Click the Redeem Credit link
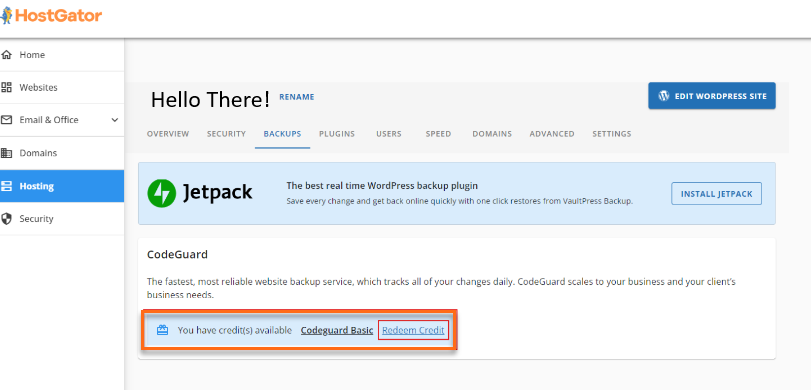The height and width of the screenshot is (390, 811). click(413, 330)
